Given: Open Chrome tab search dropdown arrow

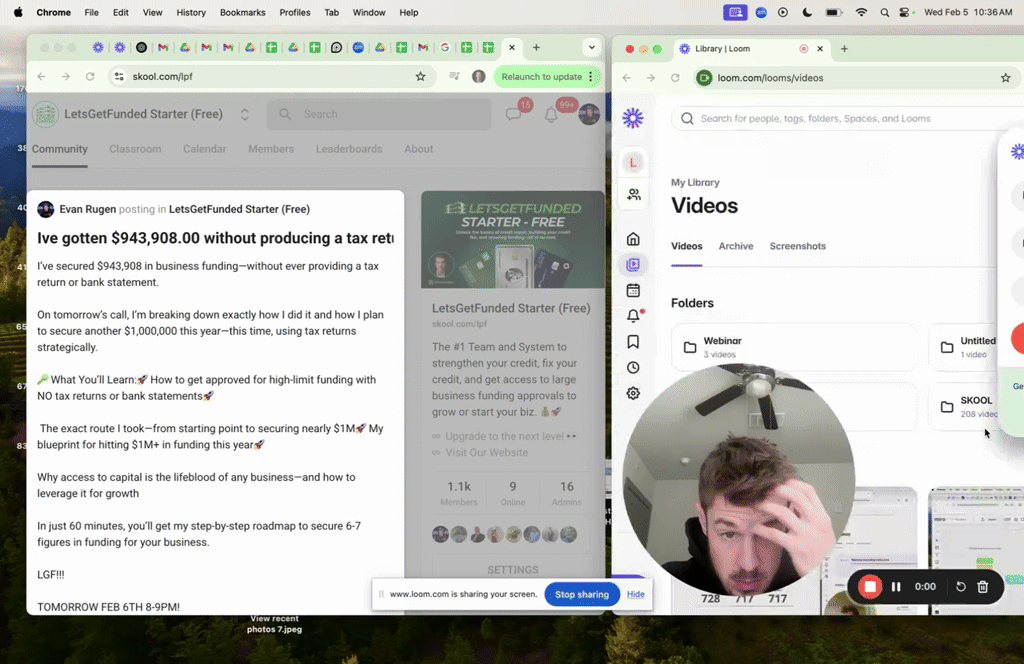Looking at the screenshot, I should pos(592,47).
